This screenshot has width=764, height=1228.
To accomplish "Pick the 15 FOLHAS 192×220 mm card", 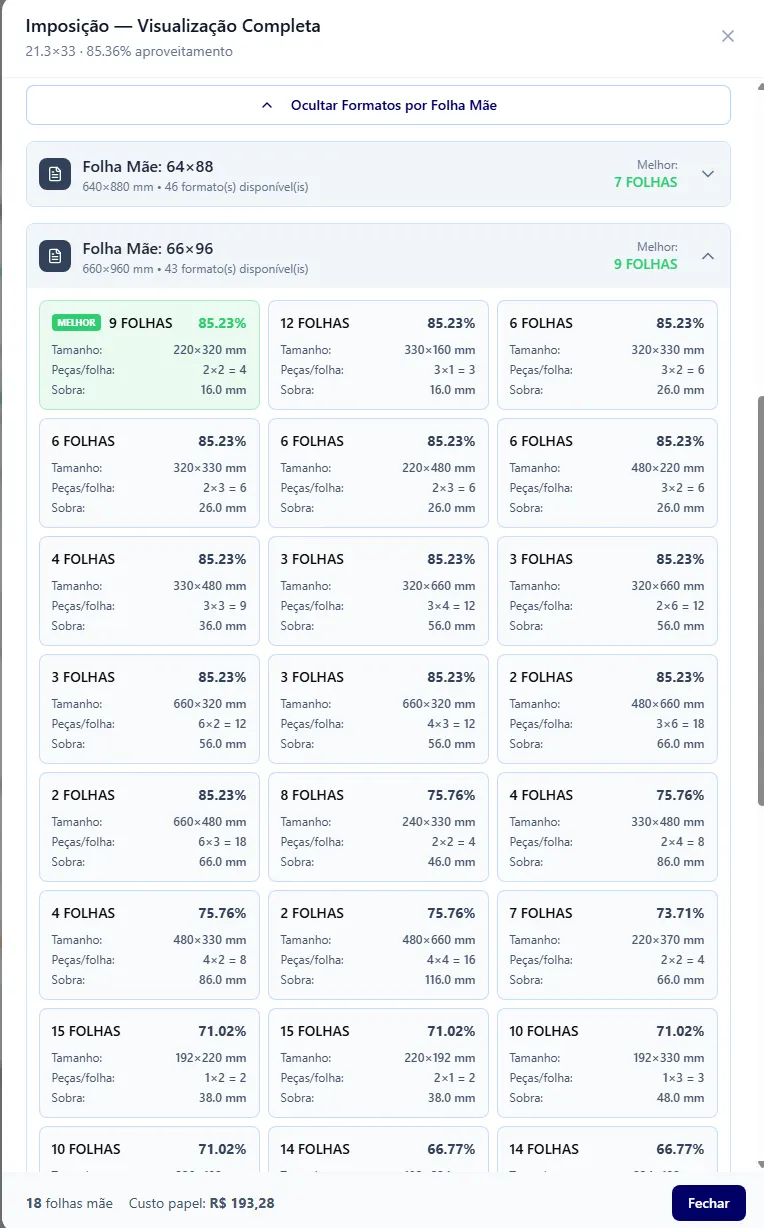I will coord(149,1063).
